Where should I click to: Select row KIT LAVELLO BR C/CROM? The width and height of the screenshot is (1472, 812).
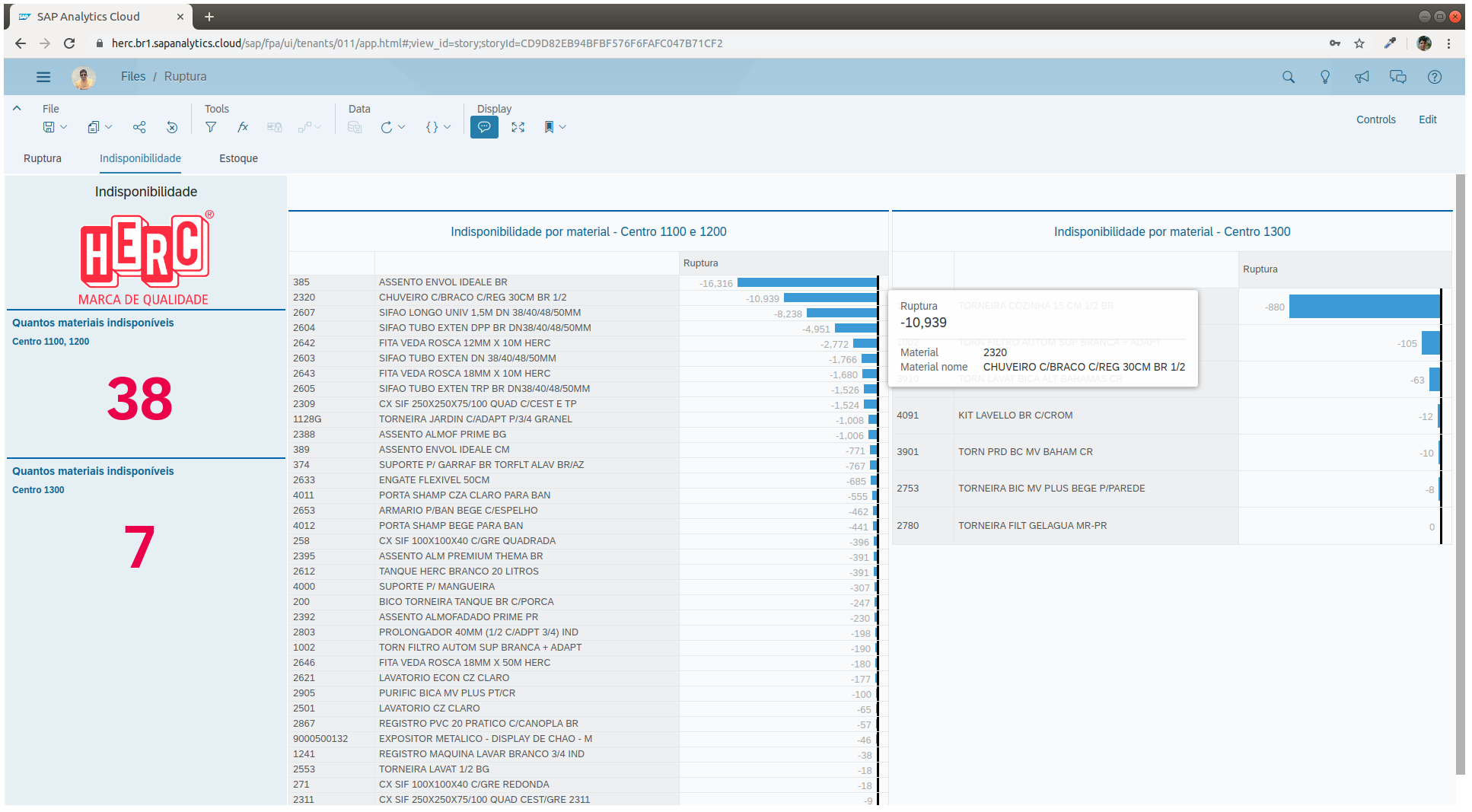[x=1171, y=416]
